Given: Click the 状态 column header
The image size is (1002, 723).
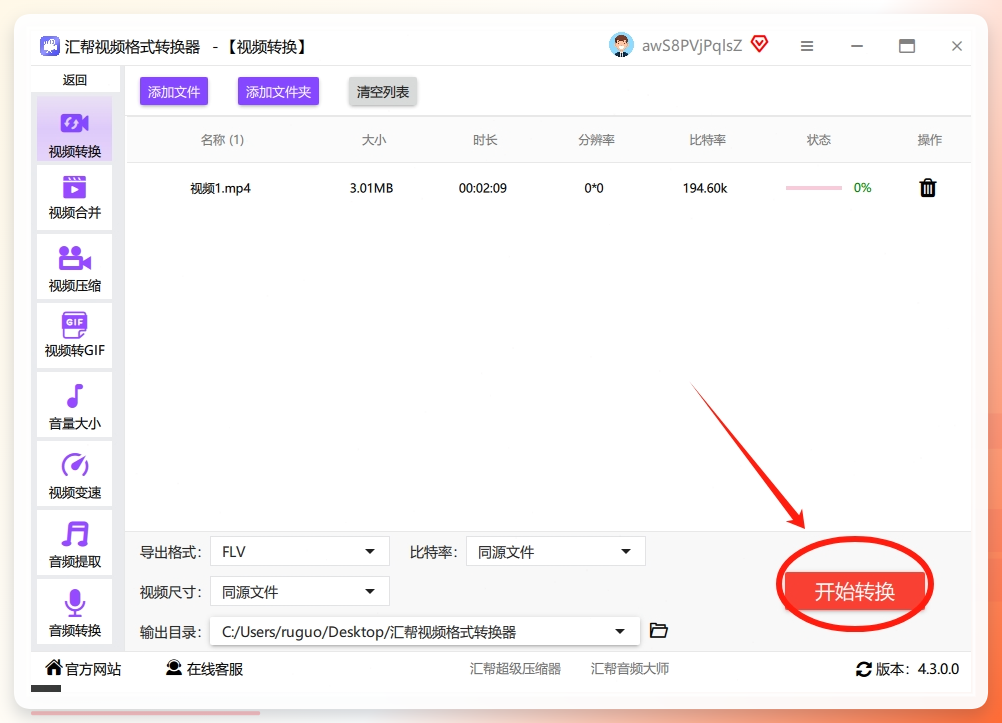Looking at the screenshot, I should coord(819,140).
